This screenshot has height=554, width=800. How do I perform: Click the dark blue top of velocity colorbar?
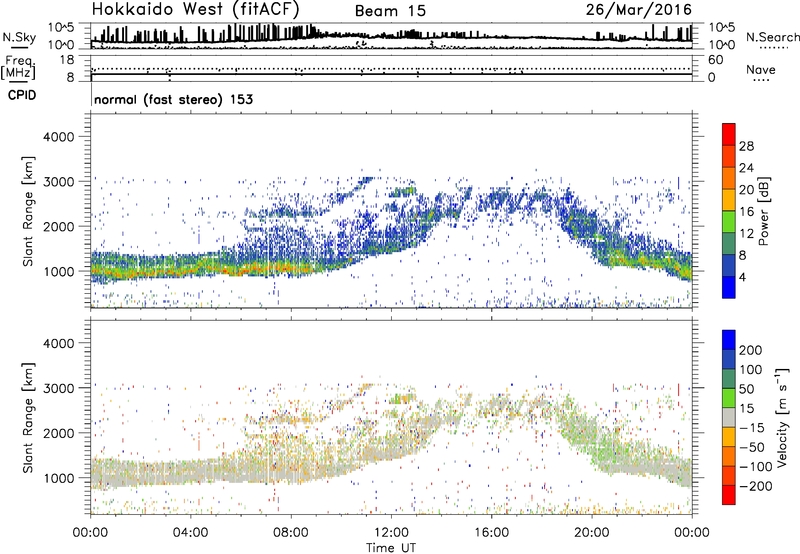(729, 340)
